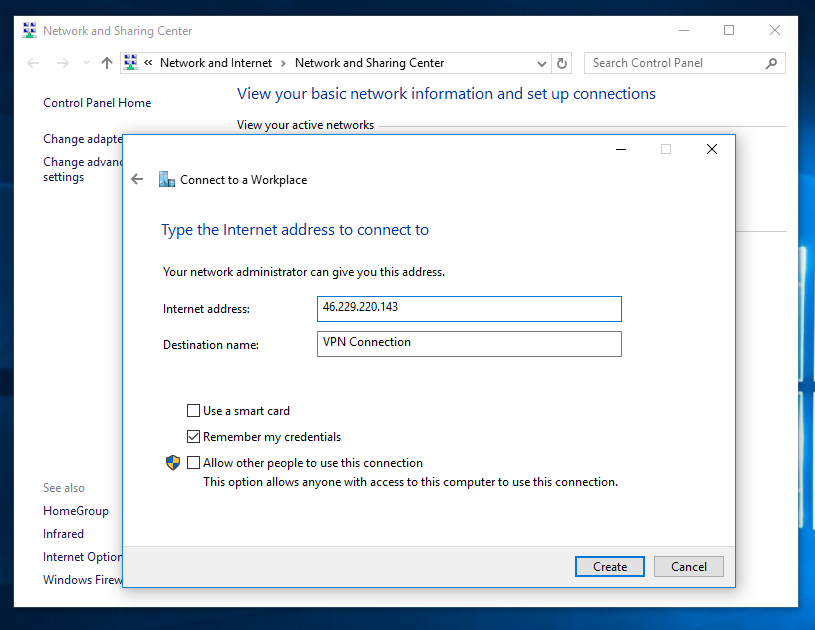Open the Internet Options link
Viewport: 815px width, 630px height.
click(83, 557)
